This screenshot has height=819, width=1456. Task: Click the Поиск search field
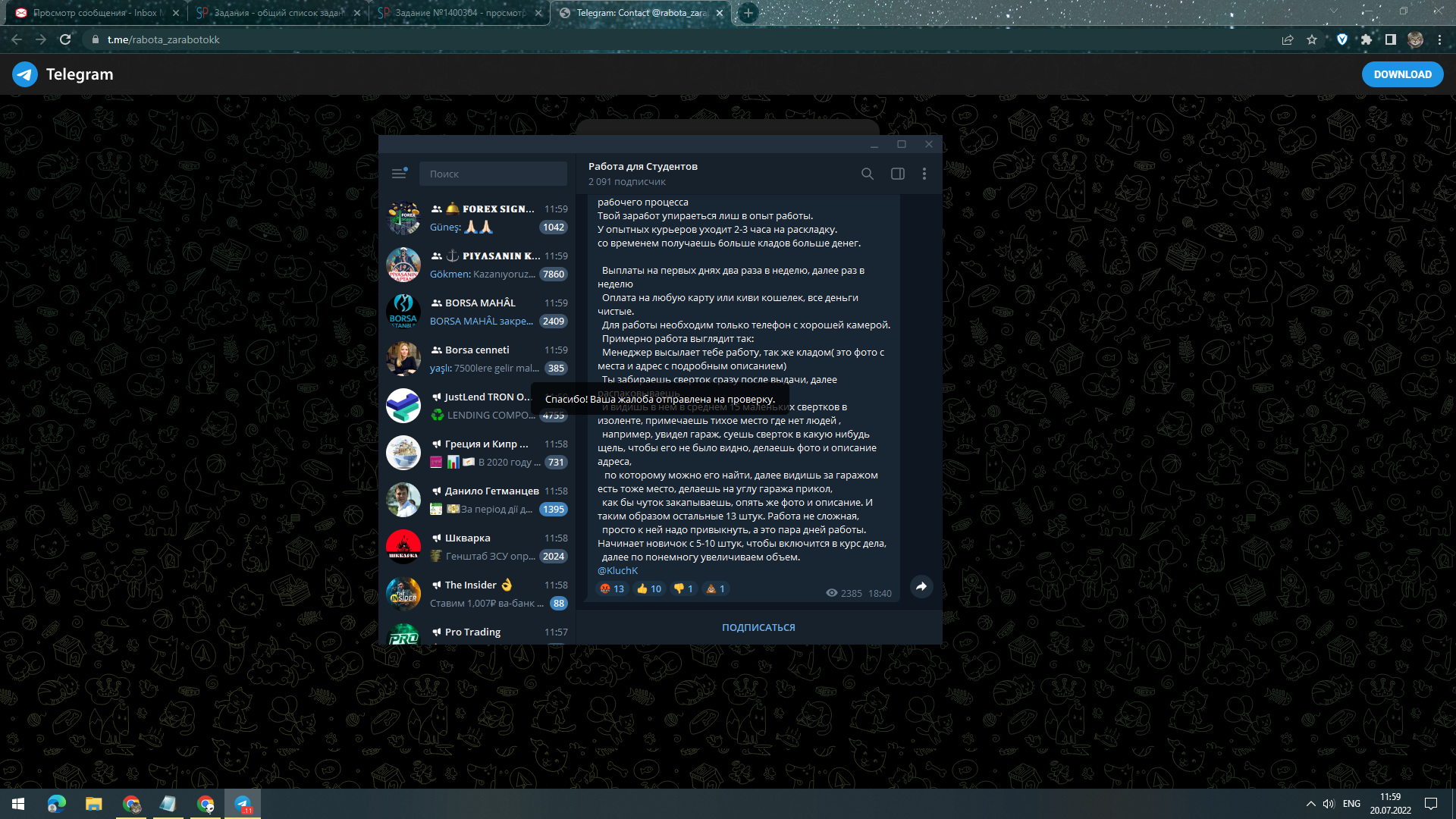(x=493, y=174)
